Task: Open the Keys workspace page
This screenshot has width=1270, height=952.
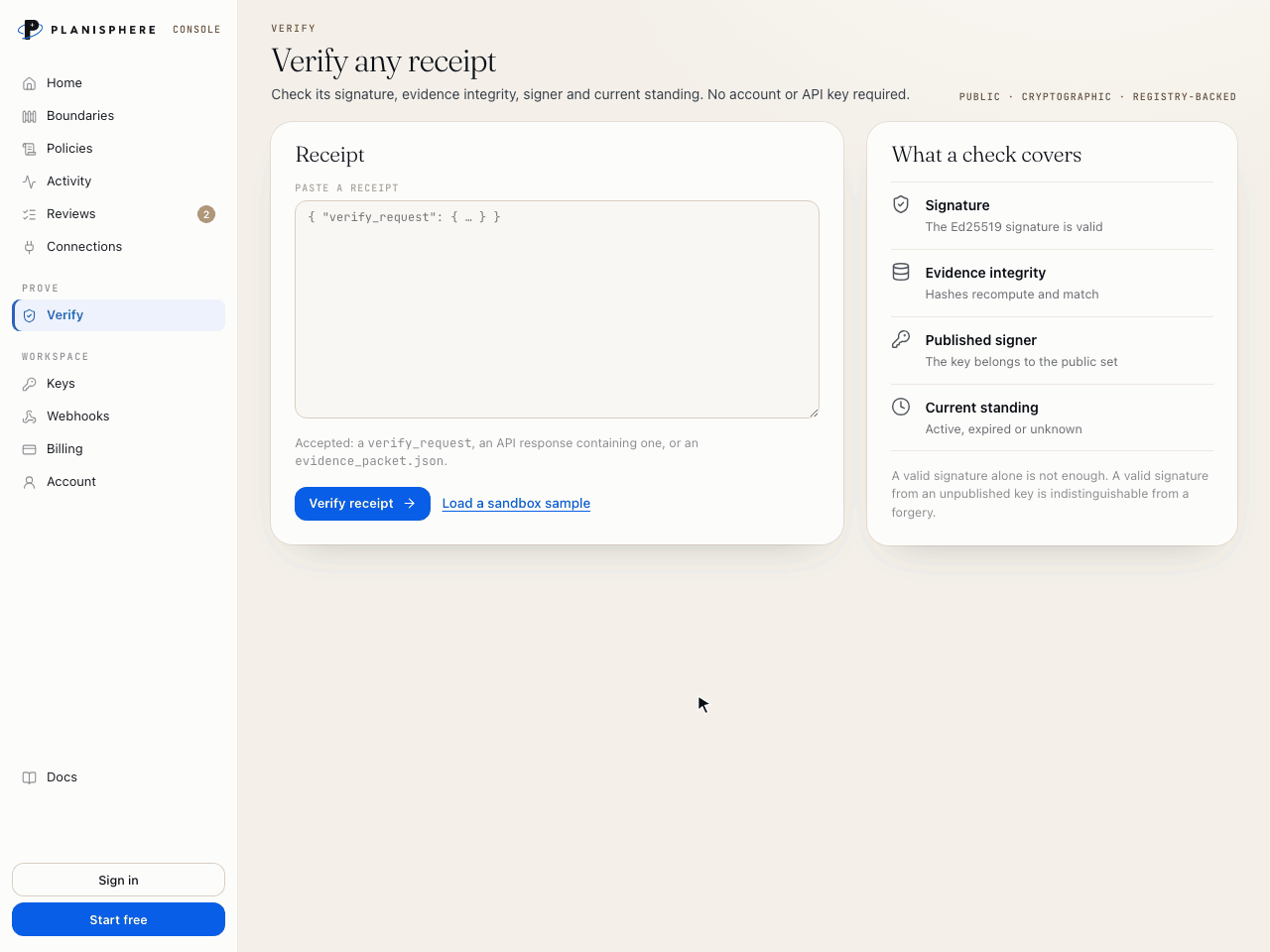Action: point(118,384)
